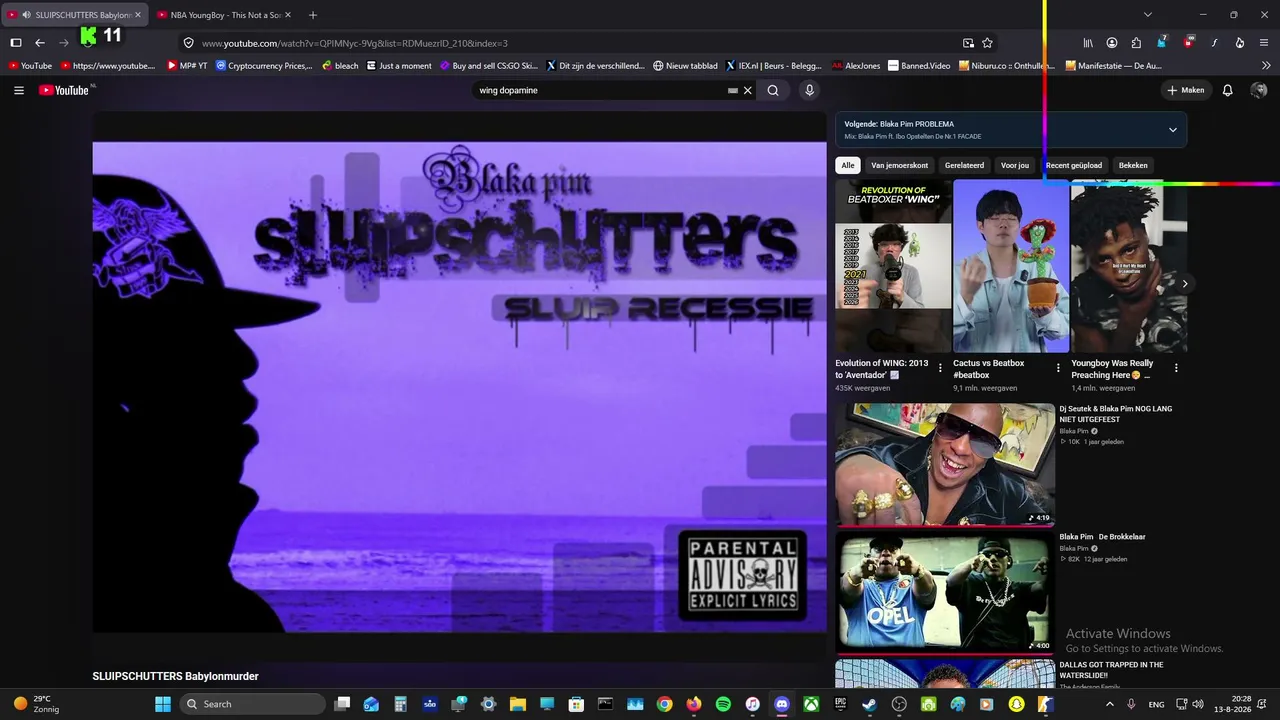Open Google Chrome from the taskbar
This screenshot has width=1280, height=720.
pos(665,704)
